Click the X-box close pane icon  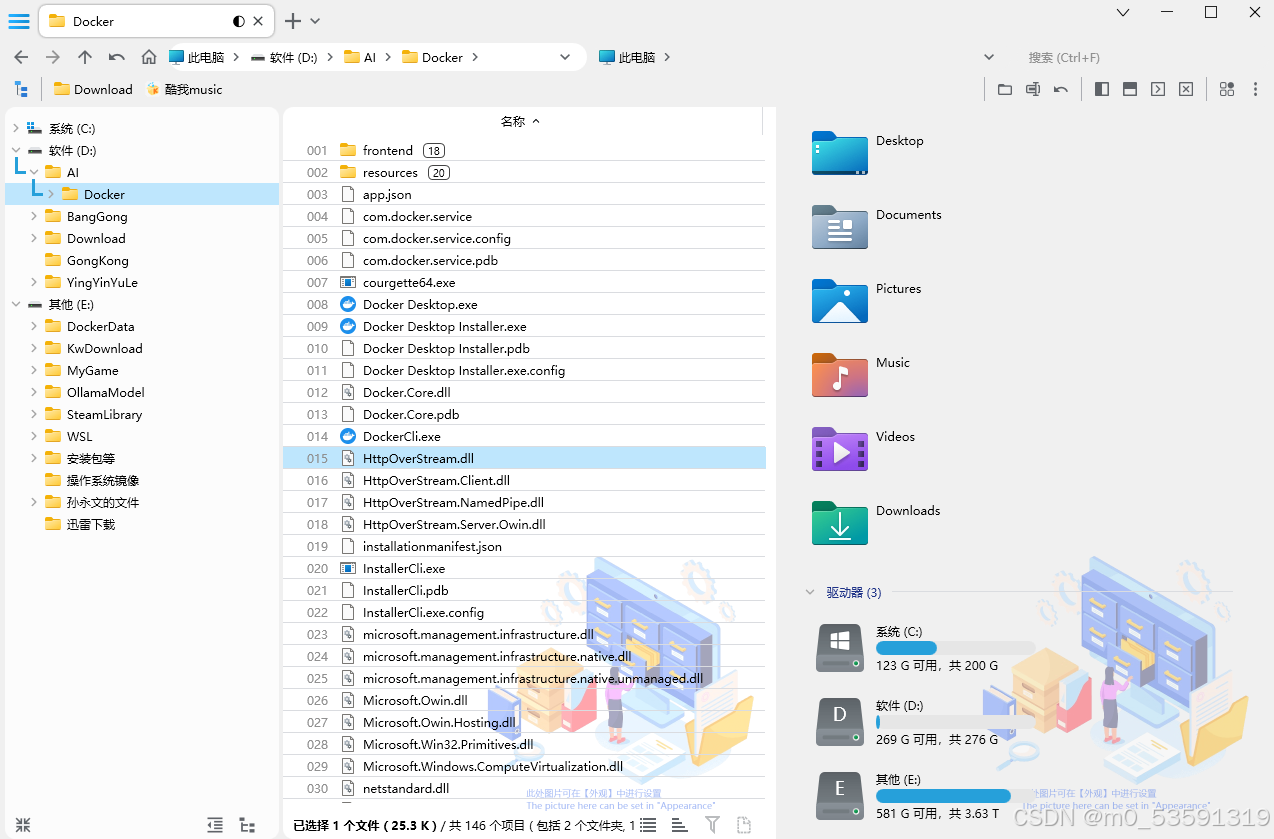[1186, 89]
